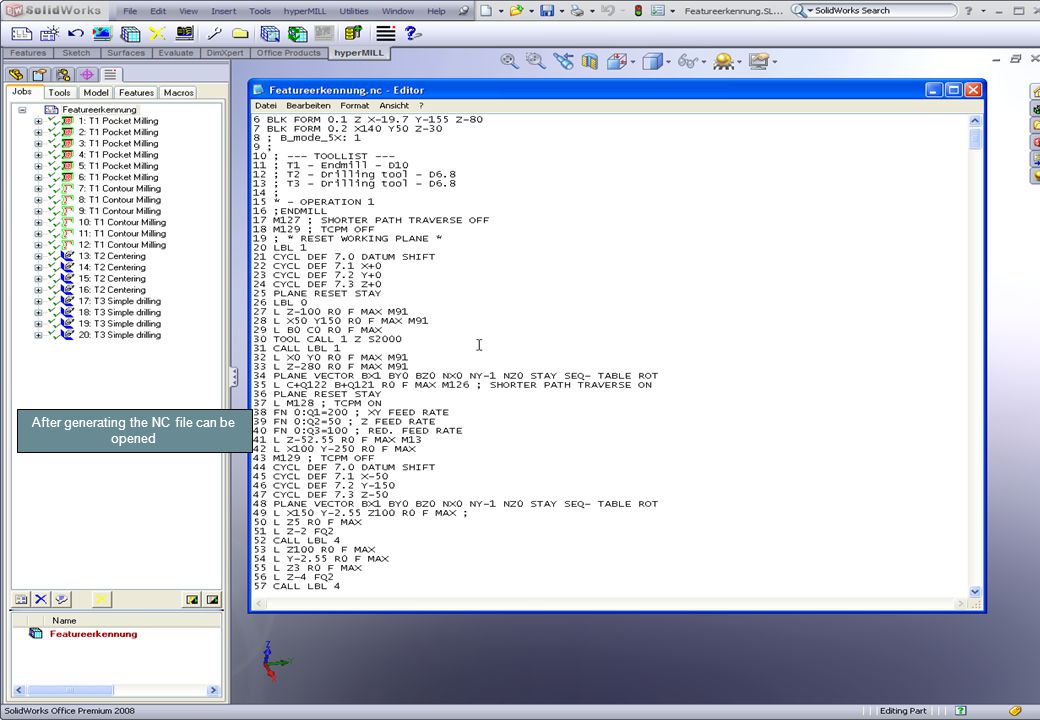1040x720 pixels.
Task: Click the Hide/Show Items glasses icon
Action: 687,62
